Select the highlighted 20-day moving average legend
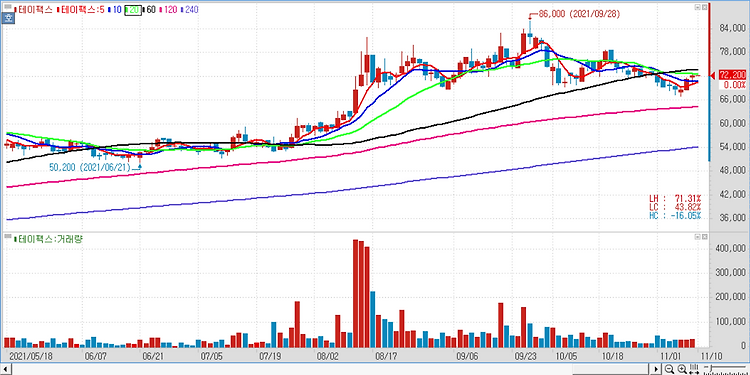 coord(133,9)
